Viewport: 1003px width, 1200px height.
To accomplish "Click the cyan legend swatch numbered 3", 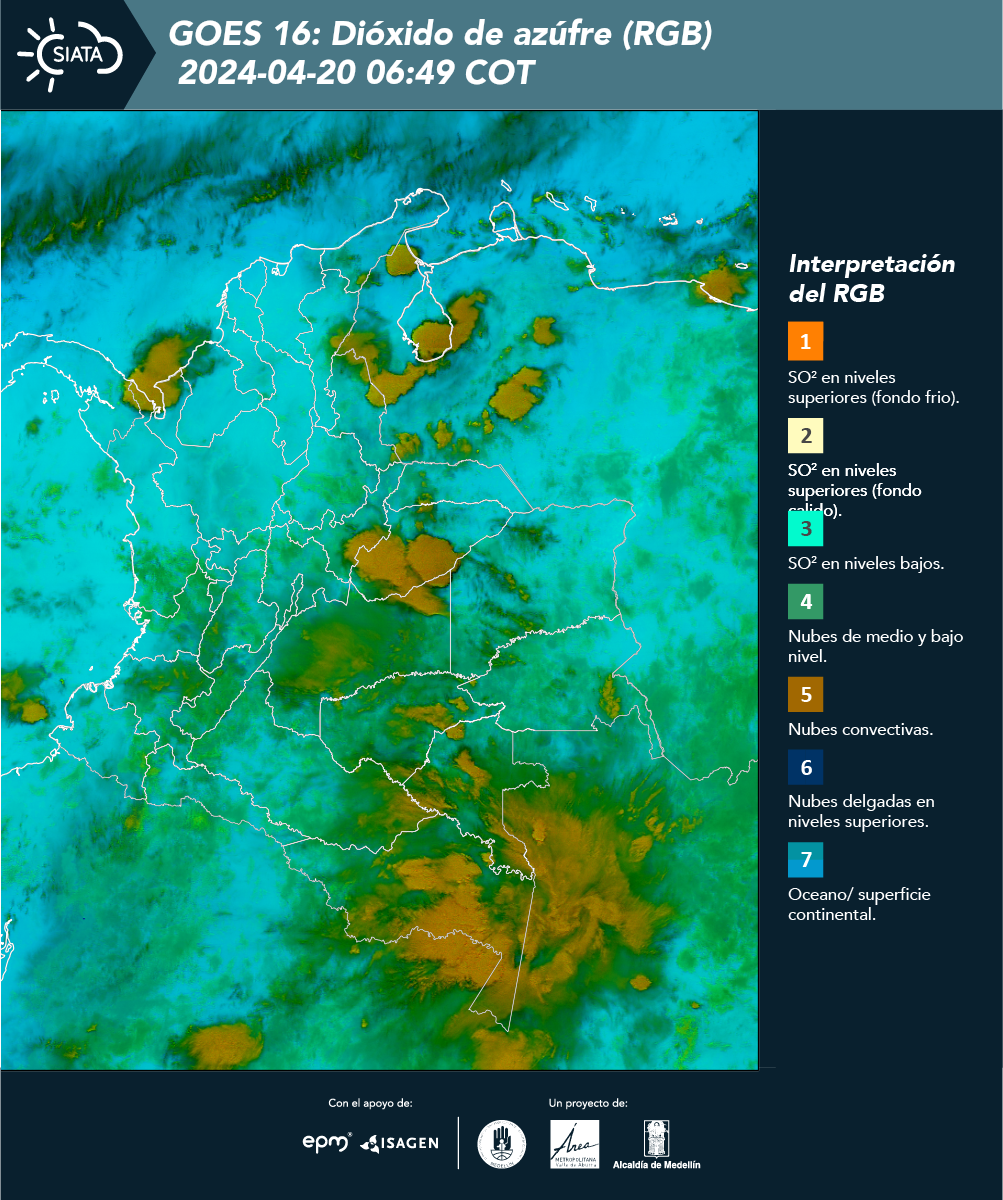I will pyautogui.click(x=805, y=528).
